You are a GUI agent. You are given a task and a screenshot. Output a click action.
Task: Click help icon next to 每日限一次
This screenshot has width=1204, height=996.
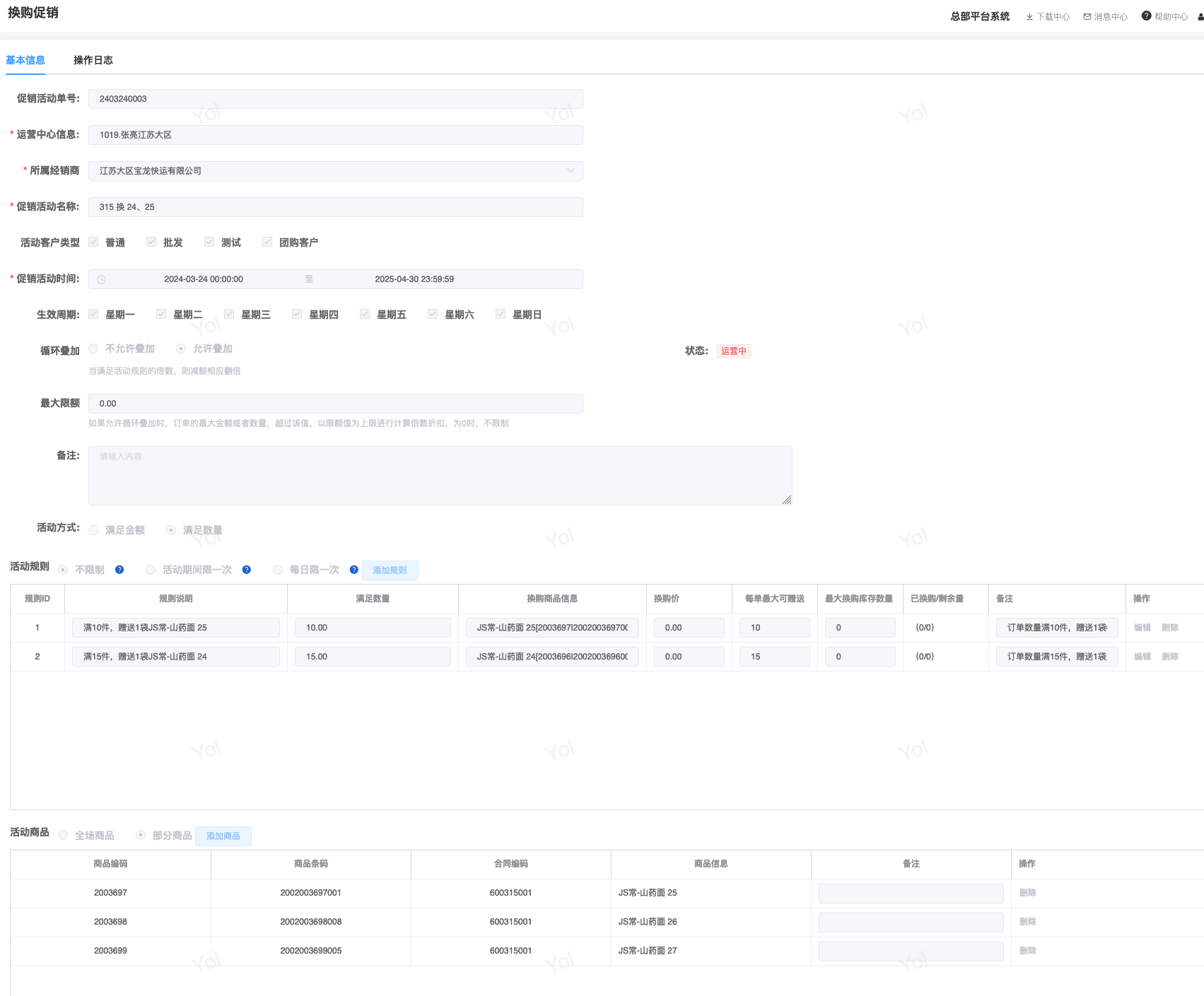coord(354,570)
